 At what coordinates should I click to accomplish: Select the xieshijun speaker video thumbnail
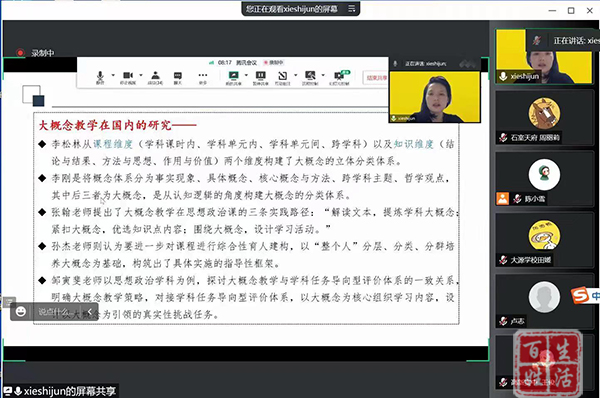tap(543, 56)
